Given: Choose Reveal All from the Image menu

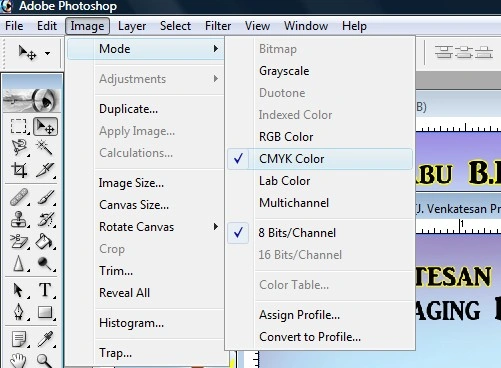Looking at the screenshot, I should tap(146, 293).
